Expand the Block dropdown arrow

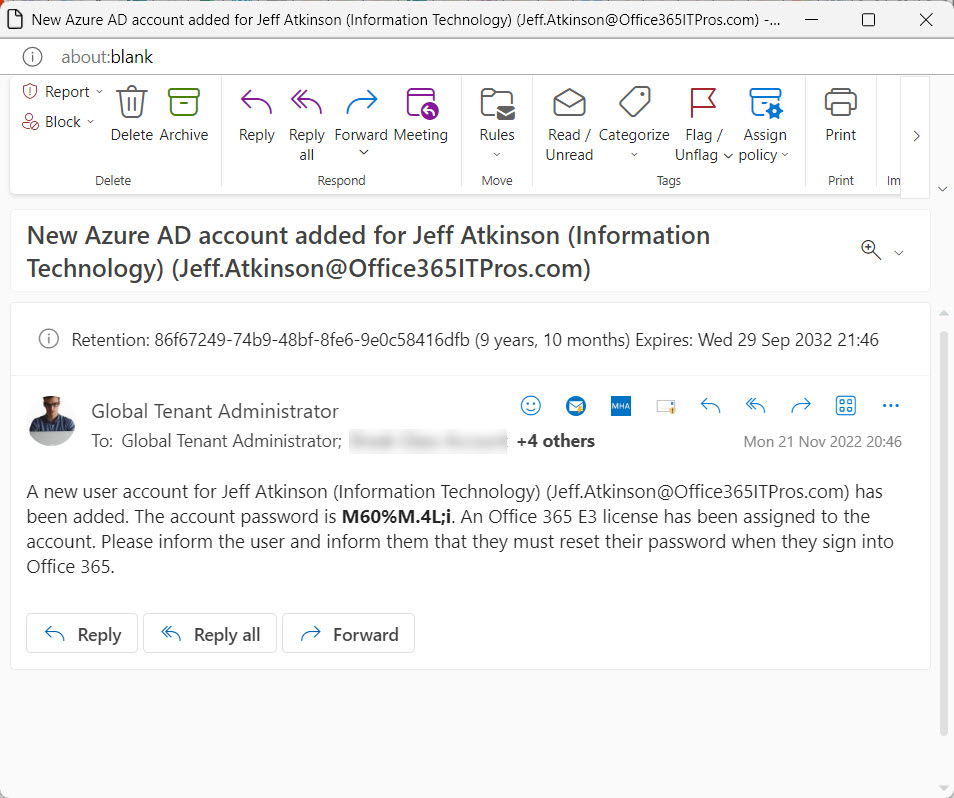(x=91, y=122)
